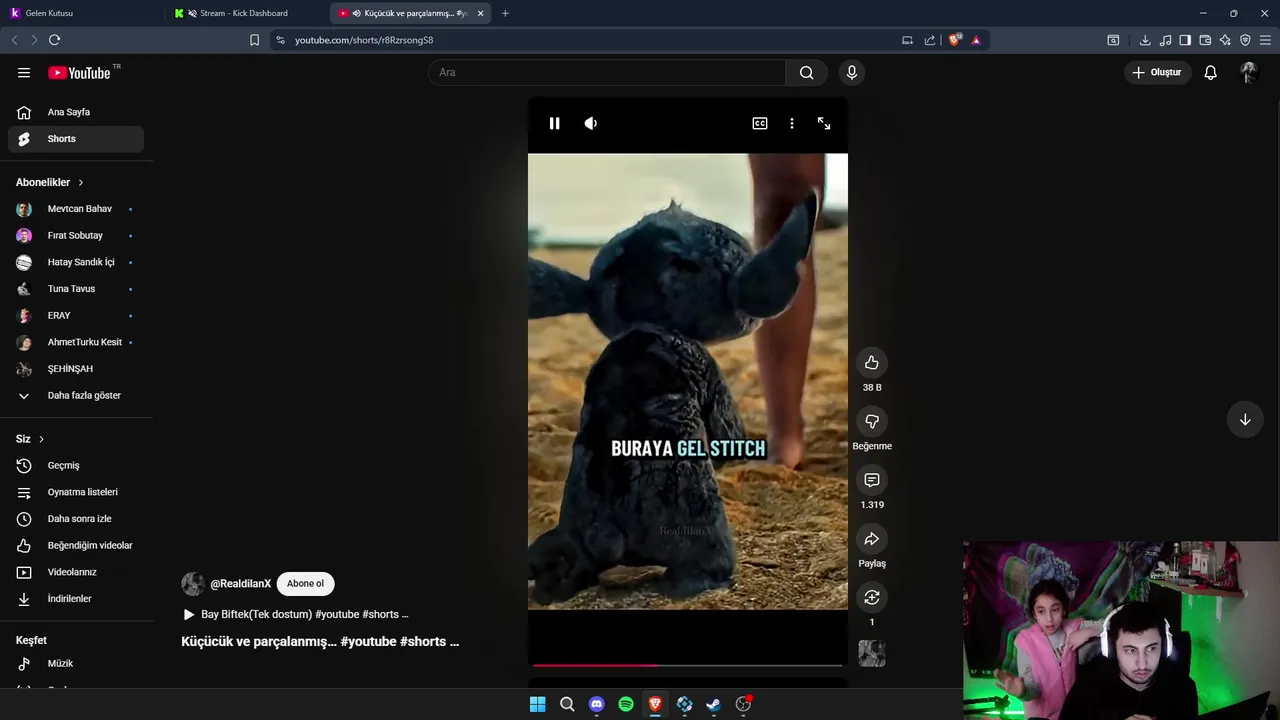Open the Brave Shields lion icon
This screenshot has height=720, width=1280.
pos(954,40)
